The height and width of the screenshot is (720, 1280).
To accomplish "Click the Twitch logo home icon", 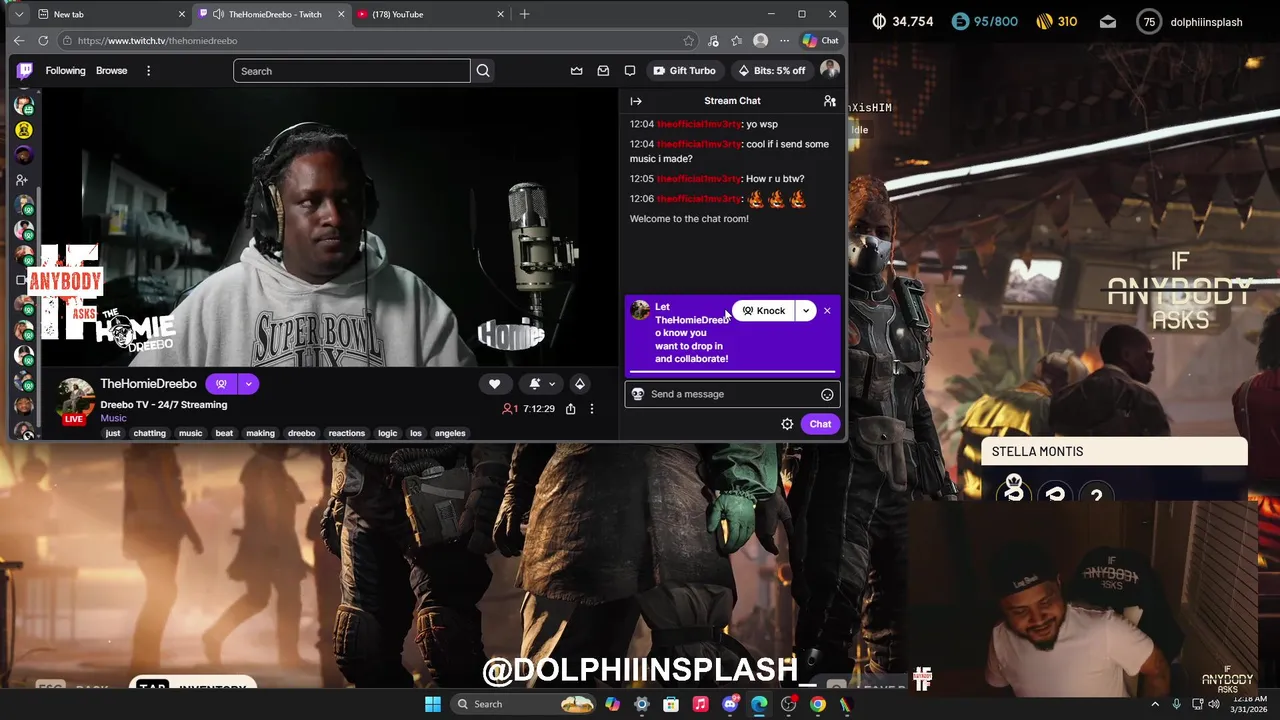I will pos(25,71).
